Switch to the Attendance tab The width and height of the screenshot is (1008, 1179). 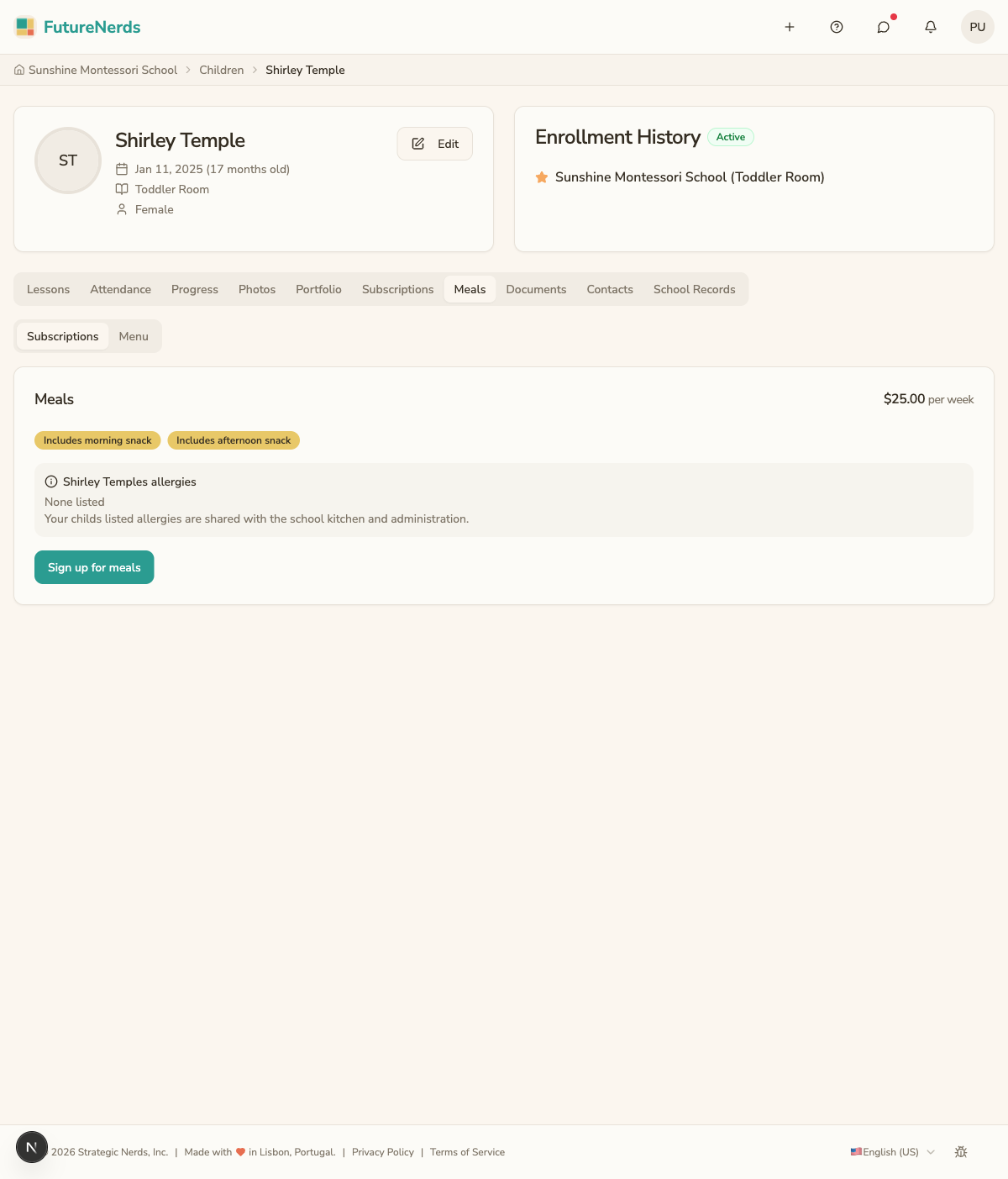[121, 289]
